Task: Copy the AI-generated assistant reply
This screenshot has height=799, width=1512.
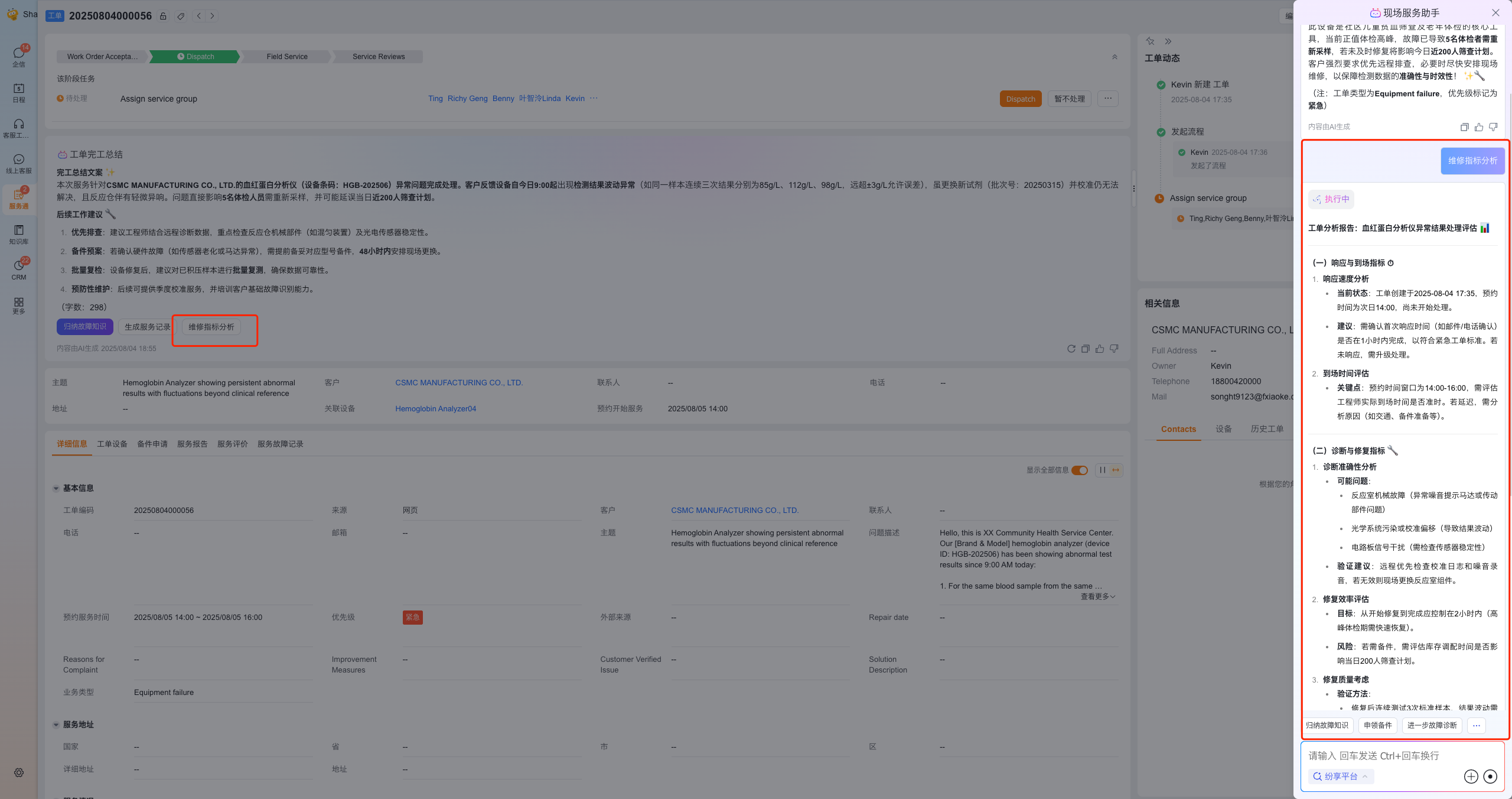Action: pyautogui.click(x=1464, y=127)
